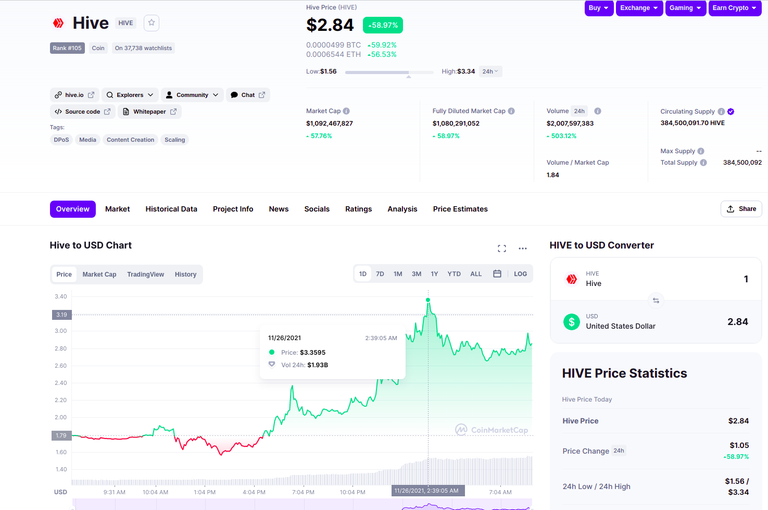The height and width of the screenshot is (510, 768).
Task: Click the share upload icon
Action: tap(730, 209)
